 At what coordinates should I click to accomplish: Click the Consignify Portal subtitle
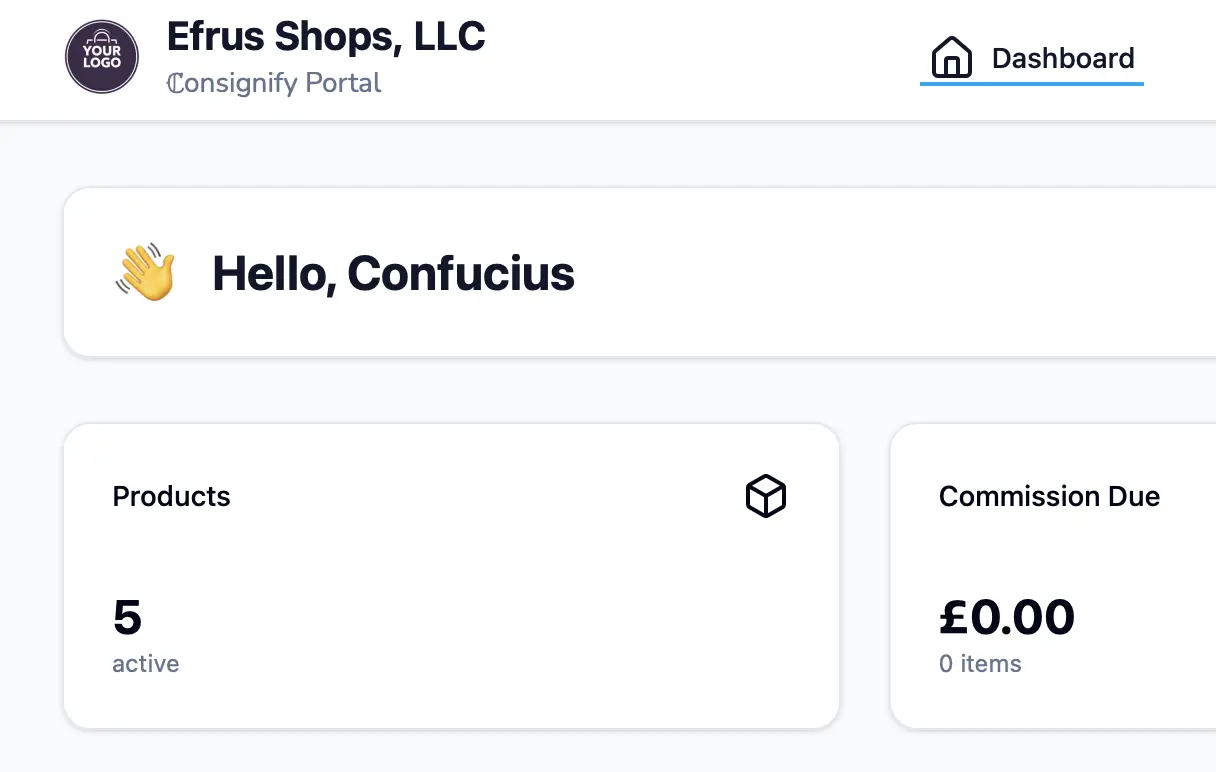click(274, 83)
